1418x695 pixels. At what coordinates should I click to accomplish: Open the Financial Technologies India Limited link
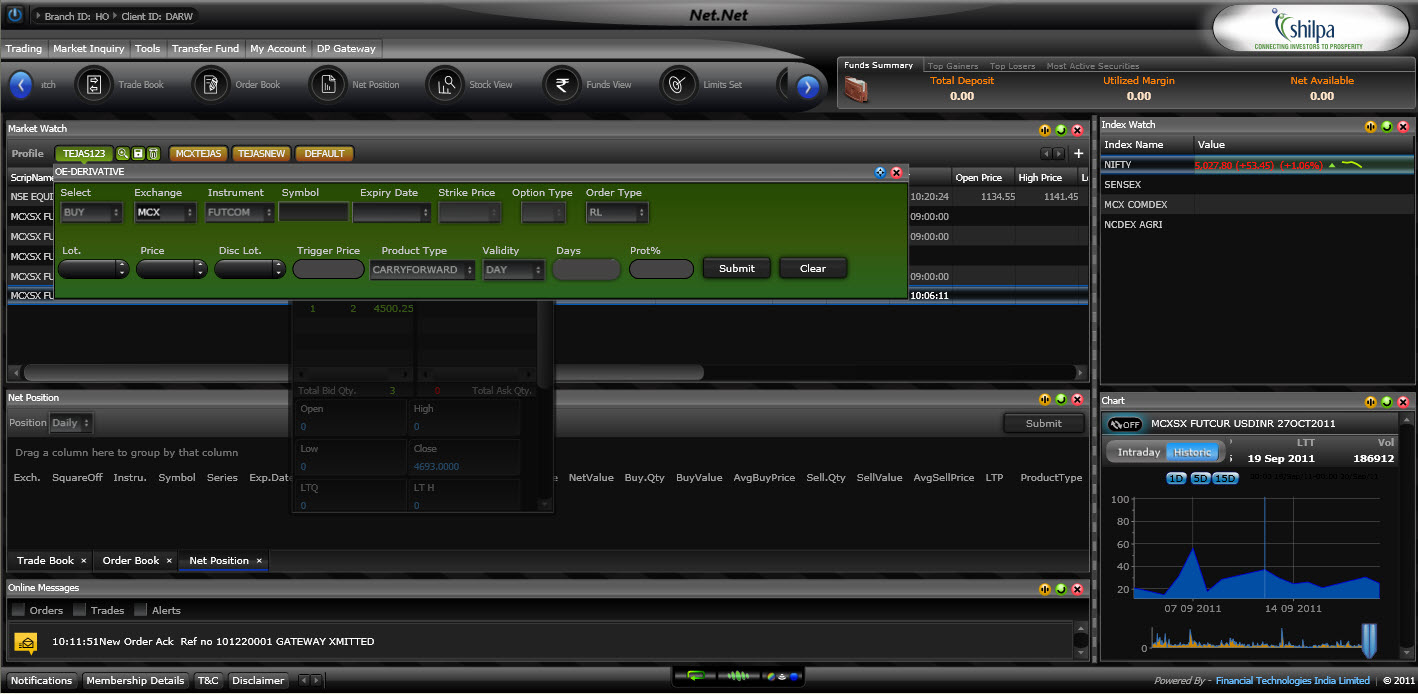[1292, 681]
